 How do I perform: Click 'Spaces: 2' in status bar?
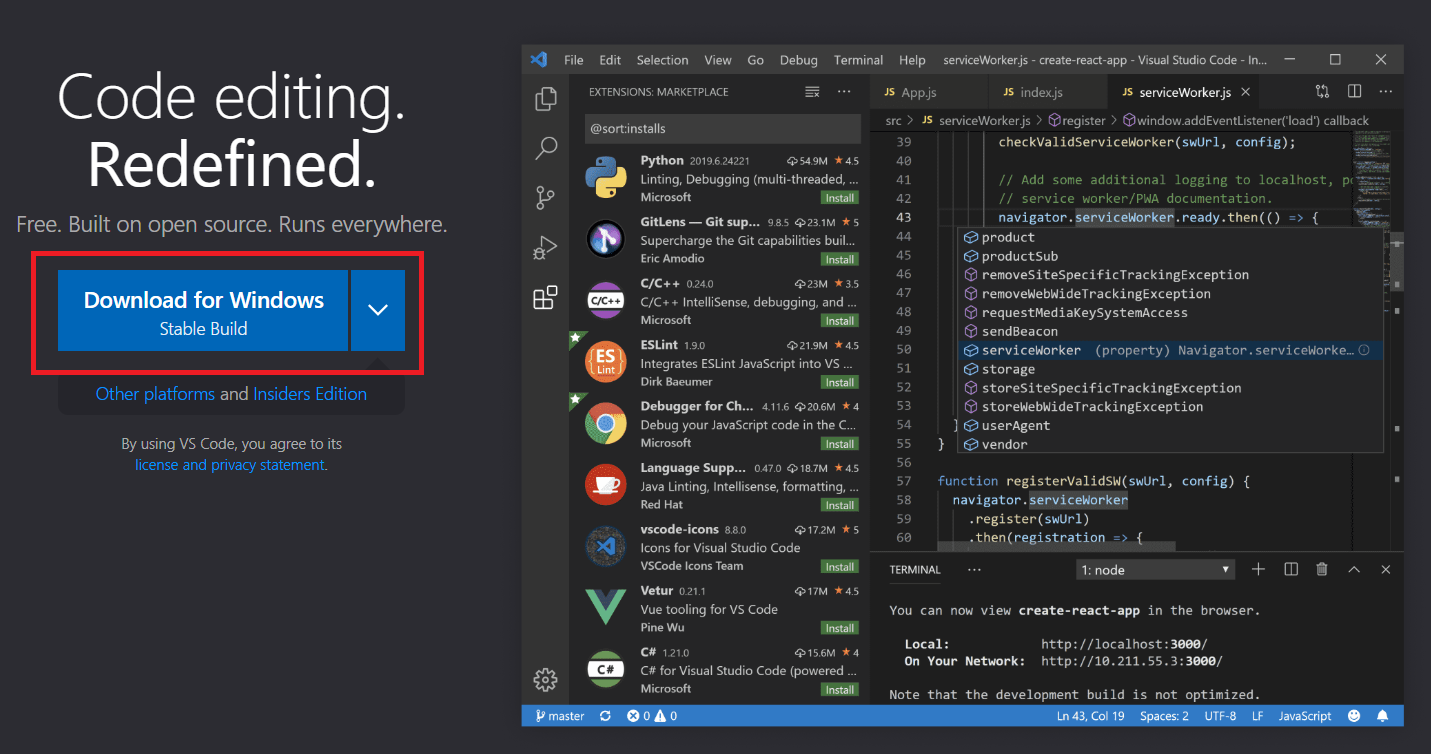point(1164,716)
